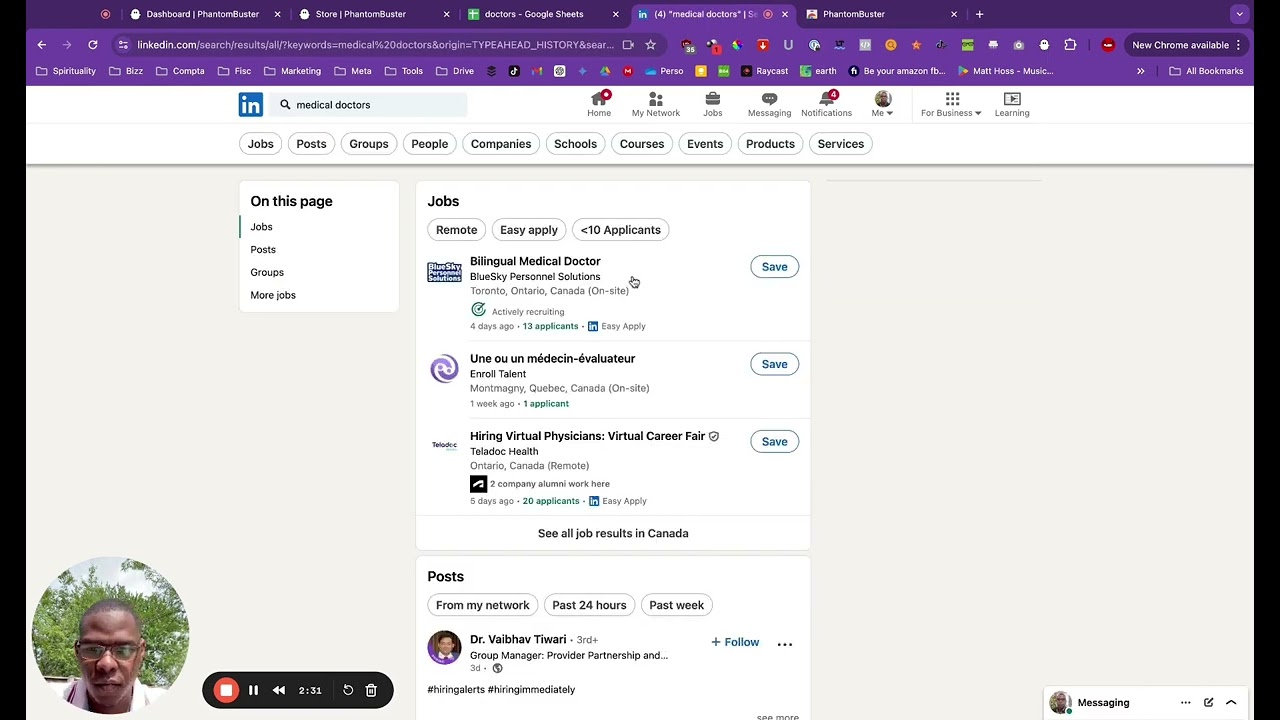
Task: Filter results by Products
Action: pyautogui.click(x=770, y=144)
